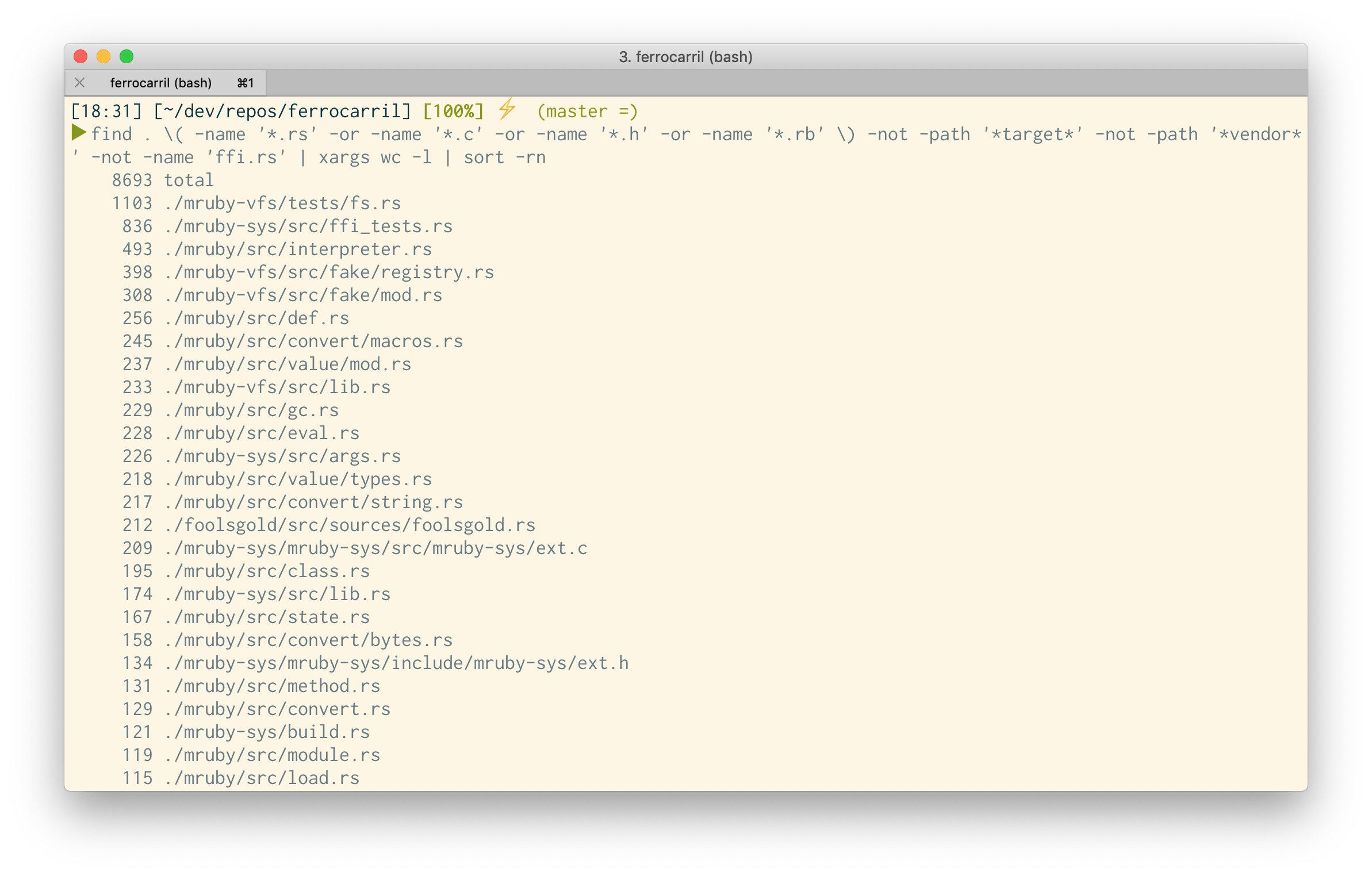
Task: Click the green prompt arrow triangle
Action: tap(79, 133)
